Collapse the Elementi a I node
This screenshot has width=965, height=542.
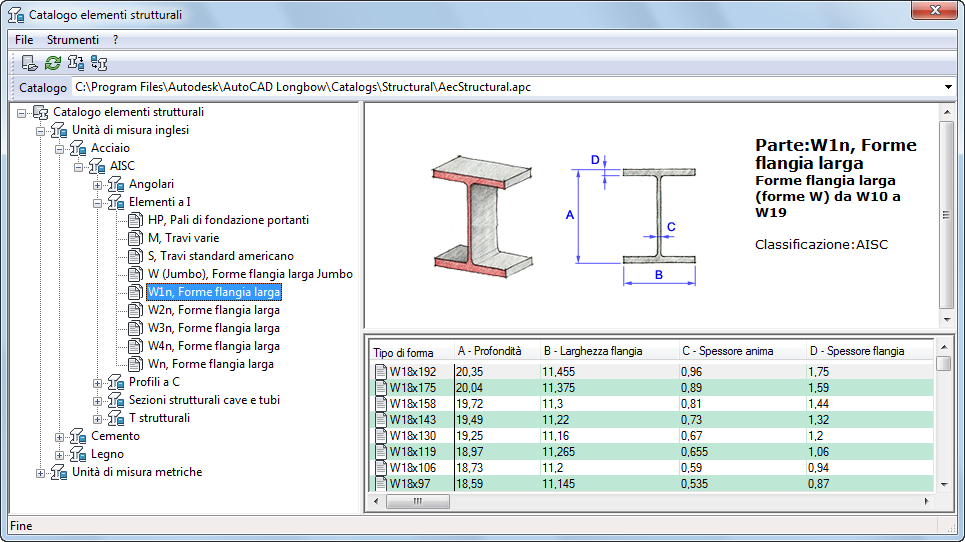(97, 202)
